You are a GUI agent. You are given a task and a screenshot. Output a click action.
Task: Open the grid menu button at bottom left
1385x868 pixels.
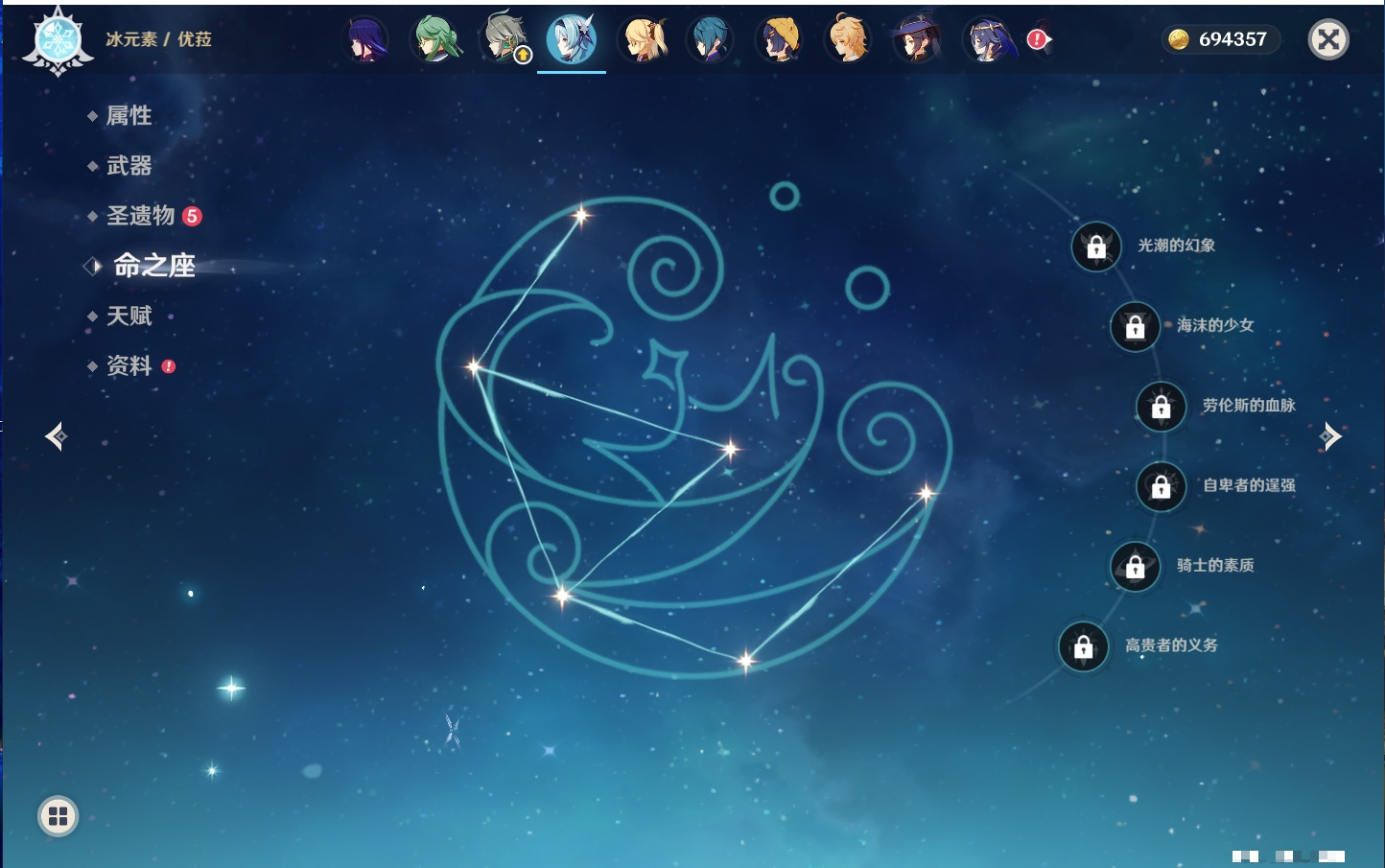pyautogui.click(x=58, y=816)
